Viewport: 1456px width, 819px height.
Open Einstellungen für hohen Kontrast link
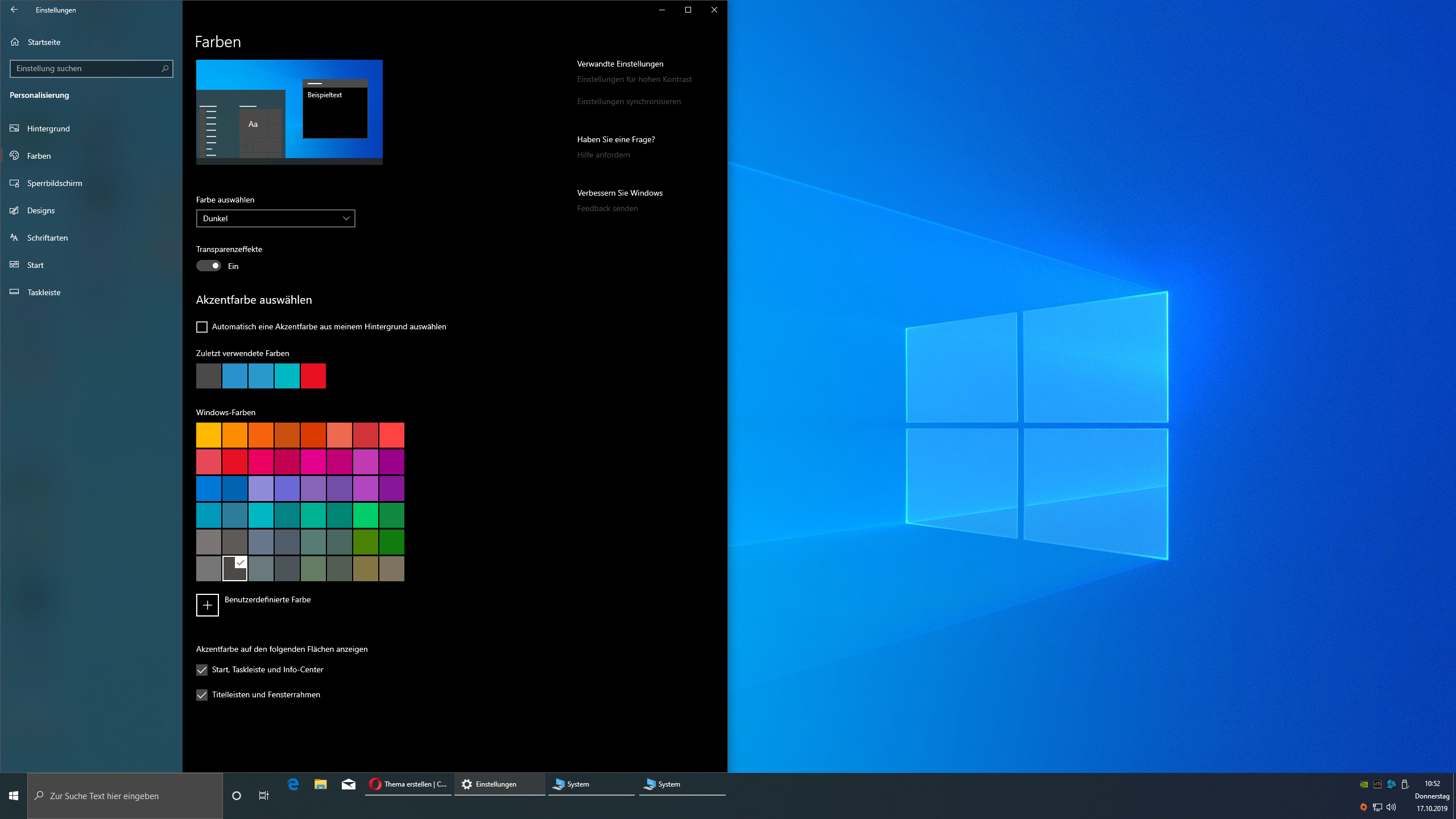tap(634, 79)
